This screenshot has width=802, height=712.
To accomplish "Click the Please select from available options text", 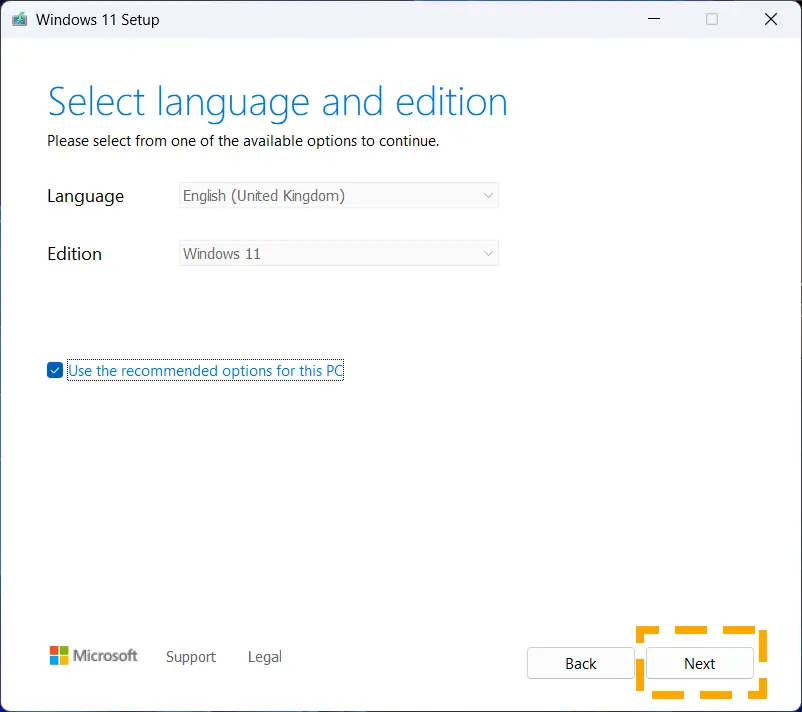I will click(243, 141).
